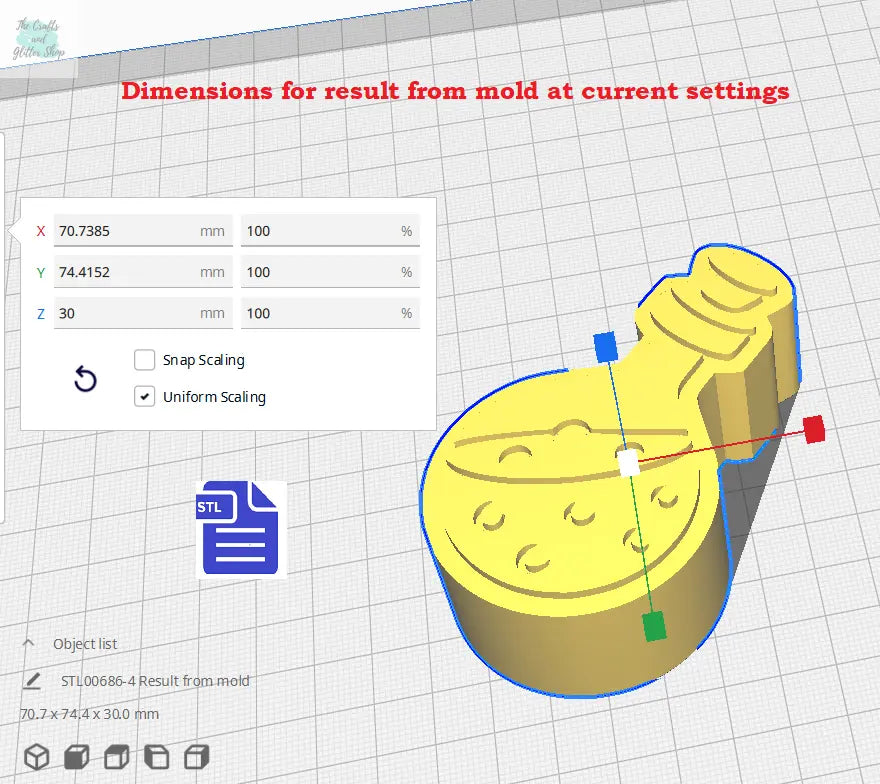Select STL00686-4 Result from mold in list
The width and height of the screenshot is (880, 784).
[x=155, y=681]
